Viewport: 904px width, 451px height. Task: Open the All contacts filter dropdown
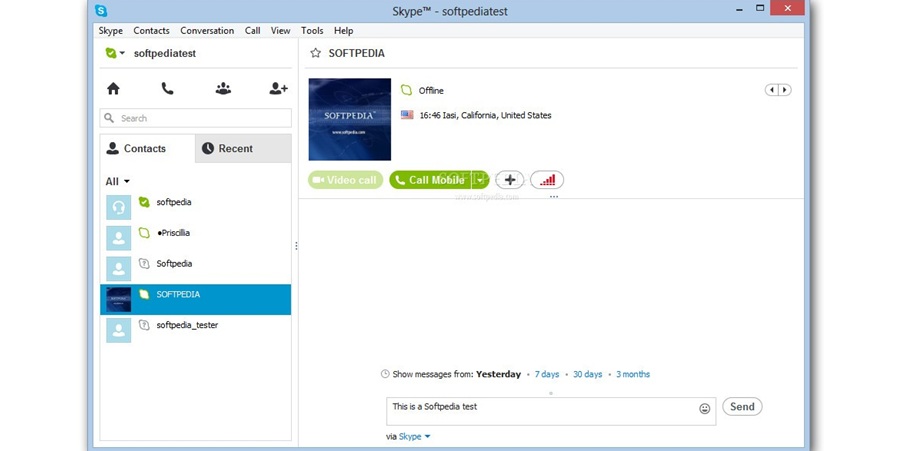[x=118, y=181]
